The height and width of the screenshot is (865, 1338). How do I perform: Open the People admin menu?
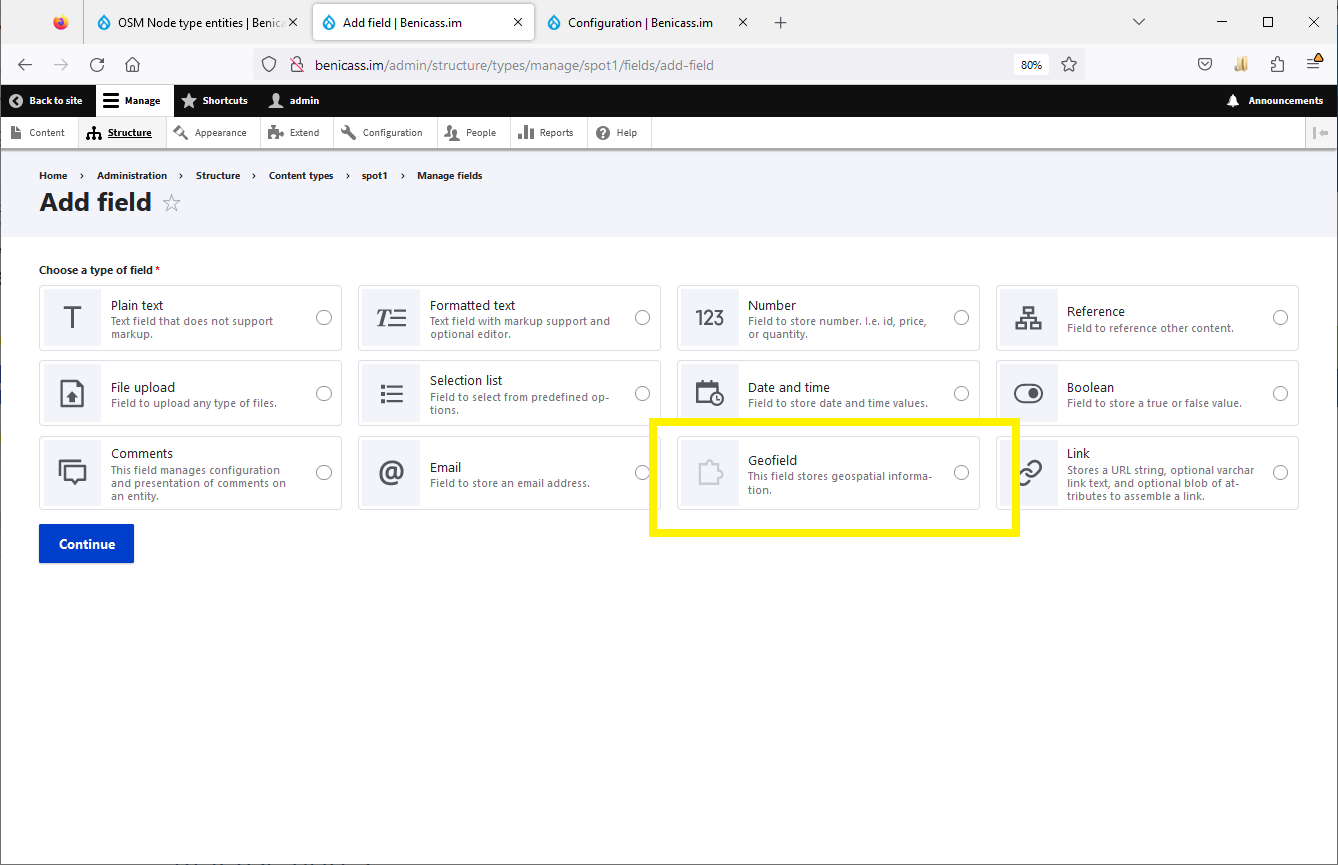click(472, 133)
